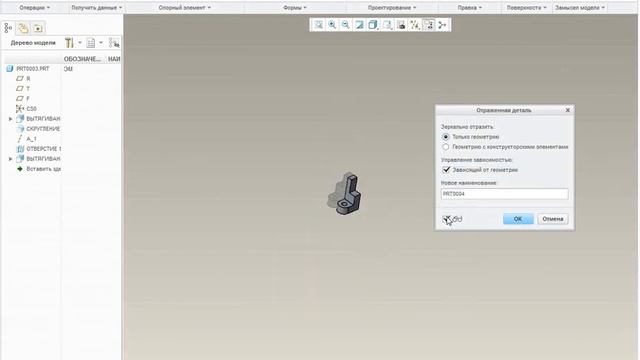
Task: Click the Zoom Out magnifier icon
Action: click(x=346, y=25)
